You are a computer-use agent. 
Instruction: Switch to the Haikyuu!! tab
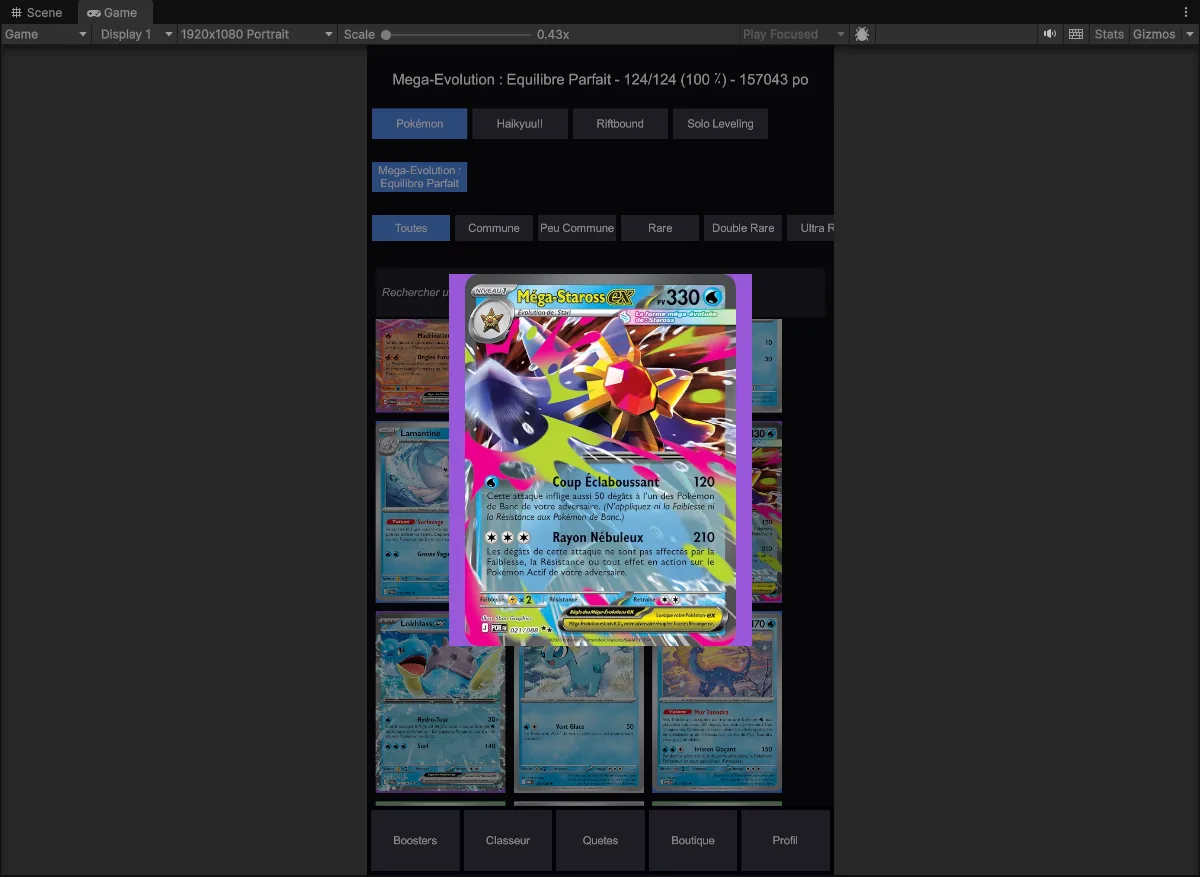[520, 124]
